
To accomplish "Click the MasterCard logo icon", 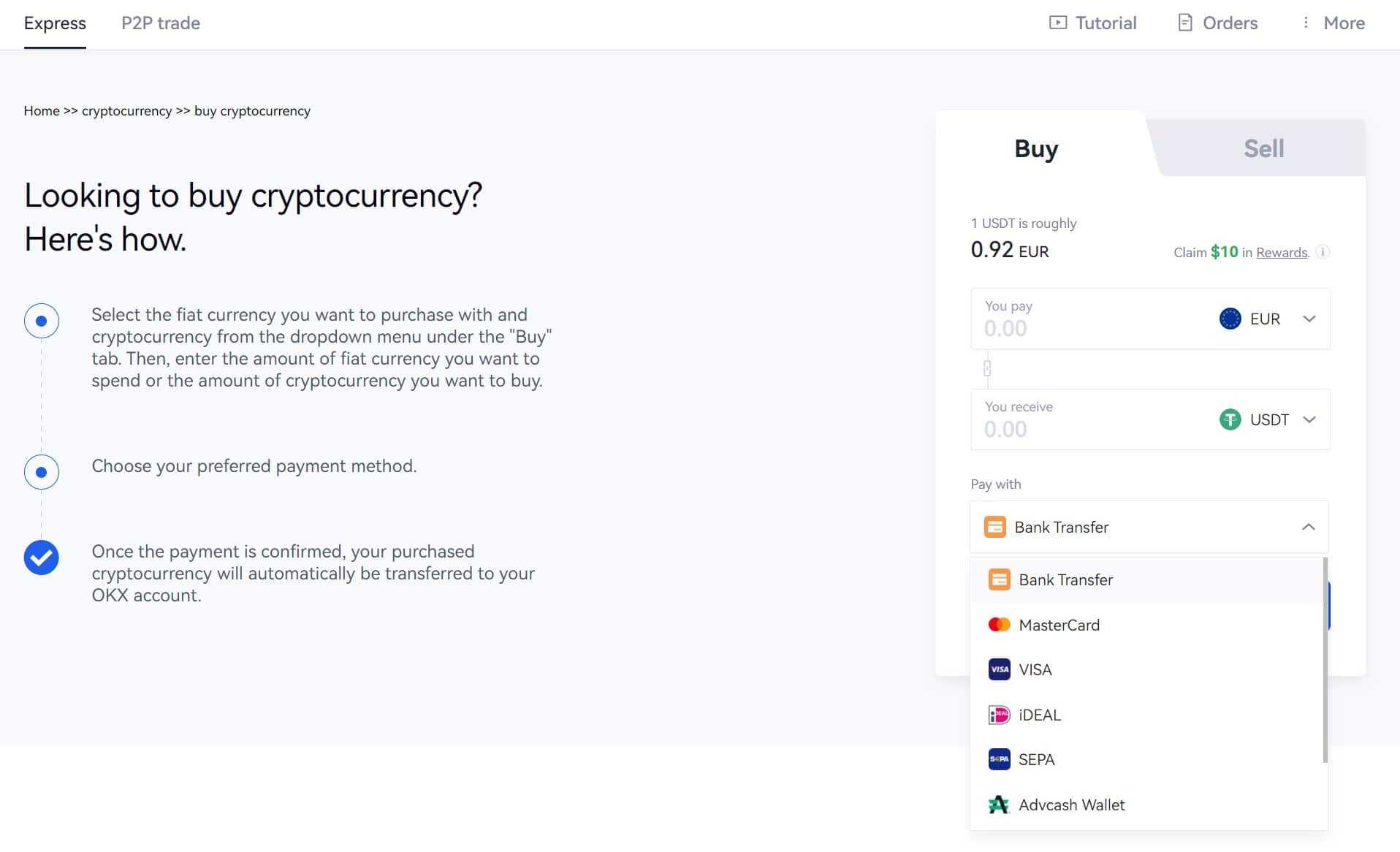I will pyautogui.click(x=999, y=625).
